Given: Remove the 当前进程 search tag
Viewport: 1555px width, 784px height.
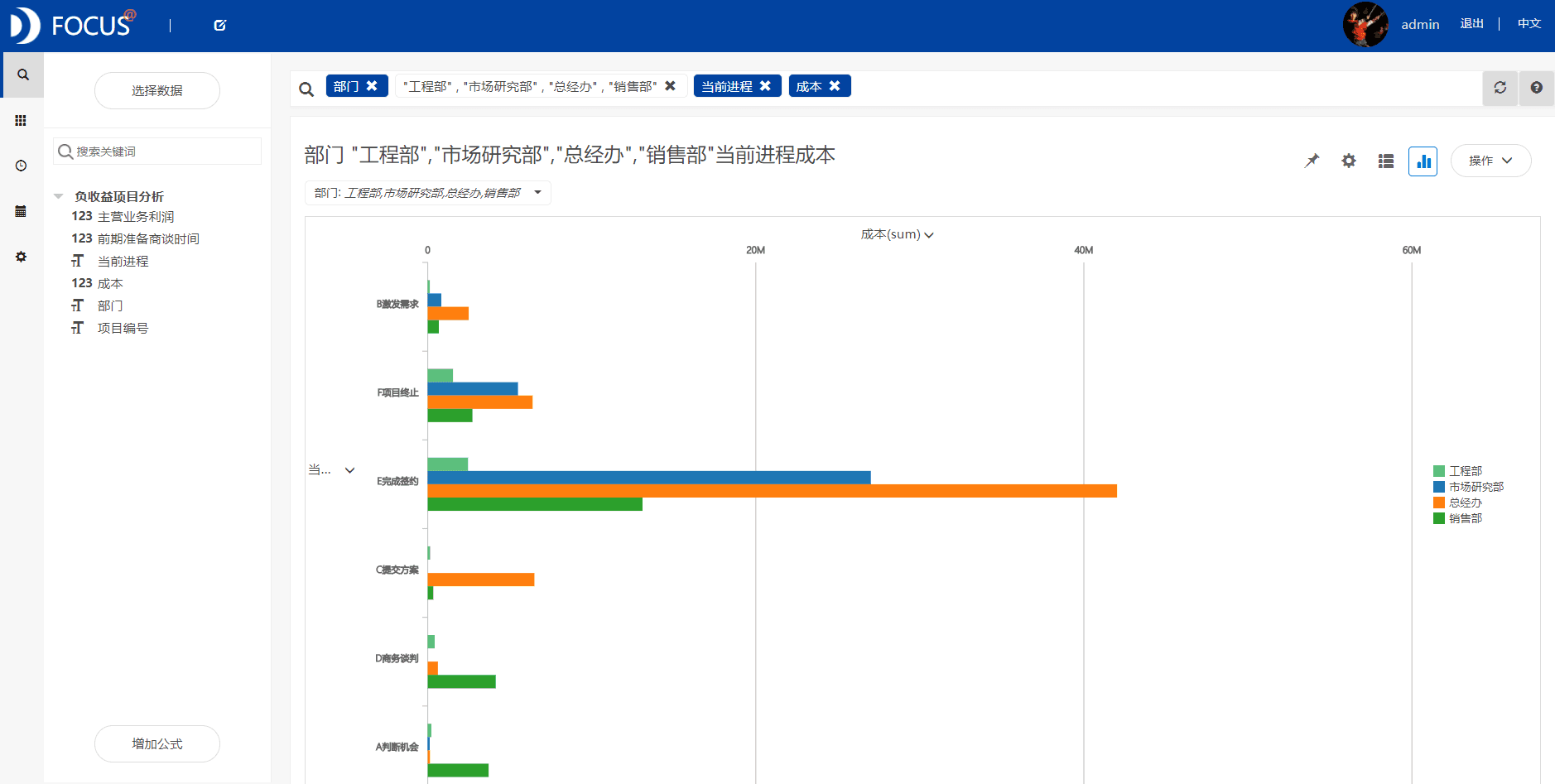Looking at the screenshot, I should click(765, 86).
